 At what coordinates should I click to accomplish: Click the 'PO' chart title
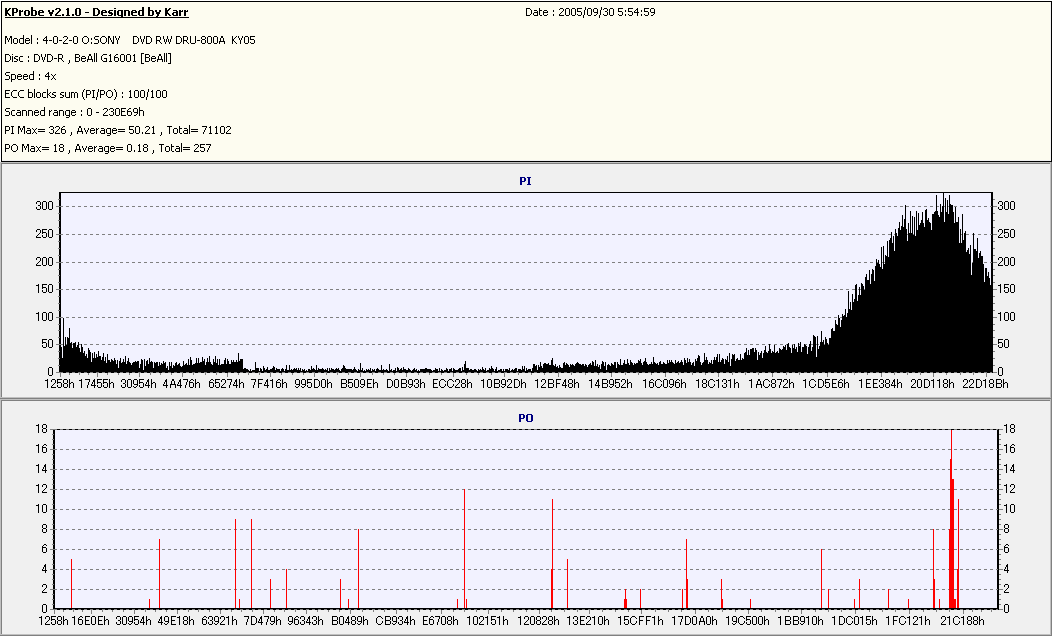[526, 418]
